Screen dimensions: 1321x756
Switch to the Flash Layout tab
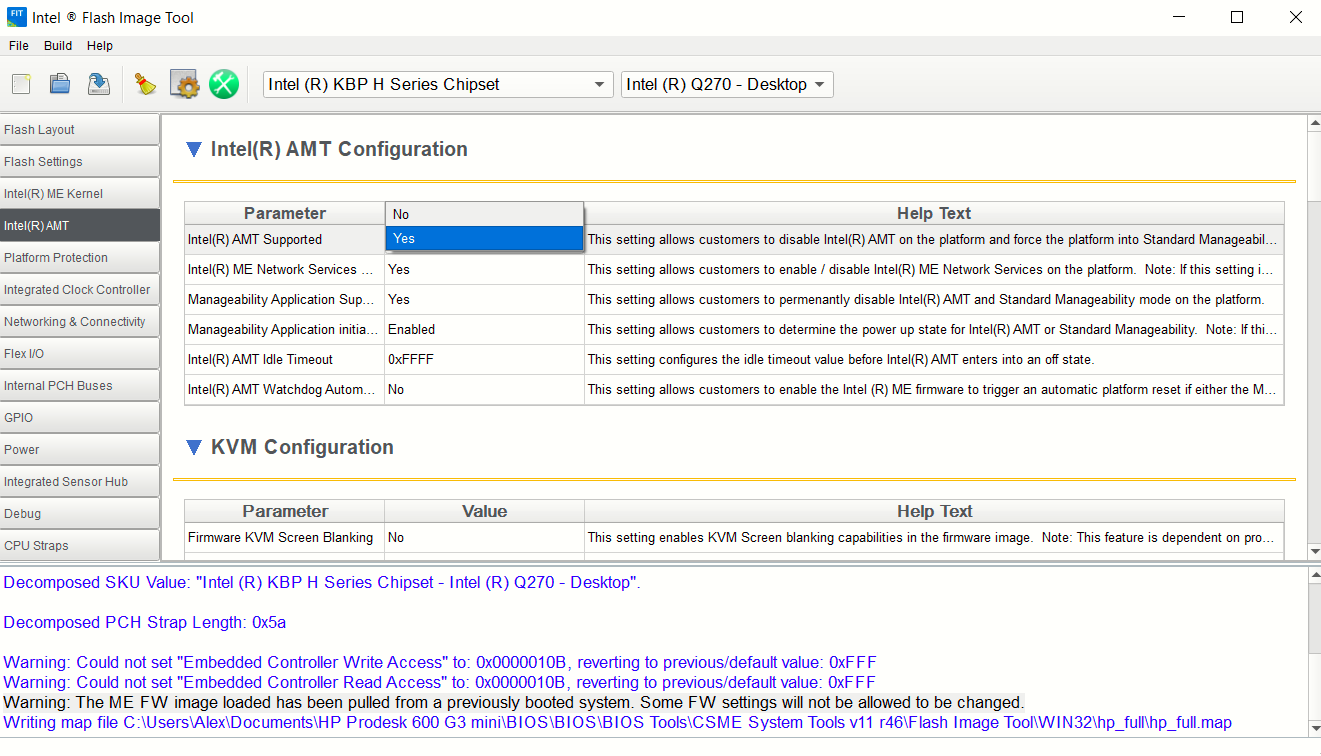tap(80, 130)
